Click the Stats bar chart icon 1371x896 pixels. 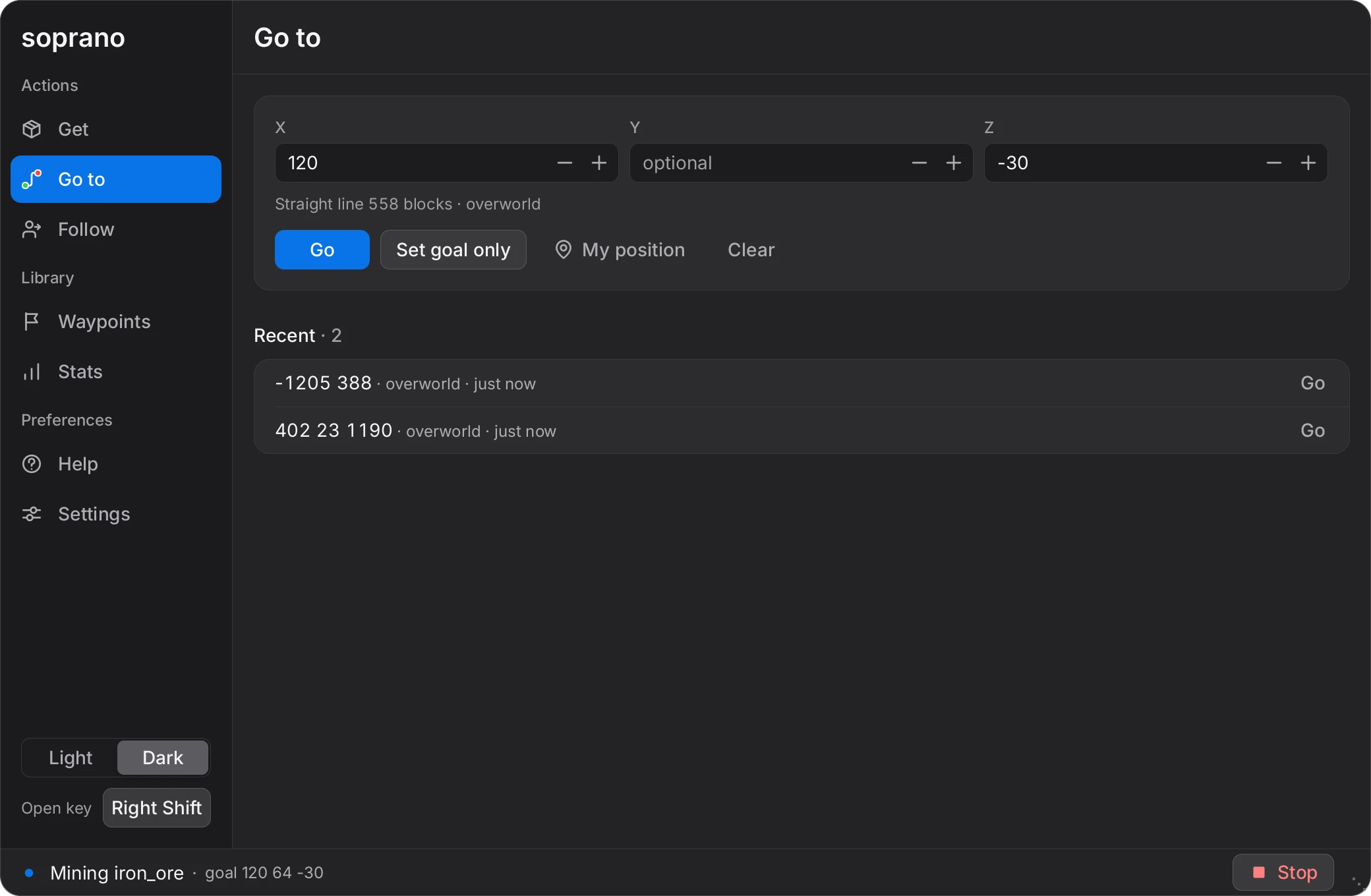32,372
